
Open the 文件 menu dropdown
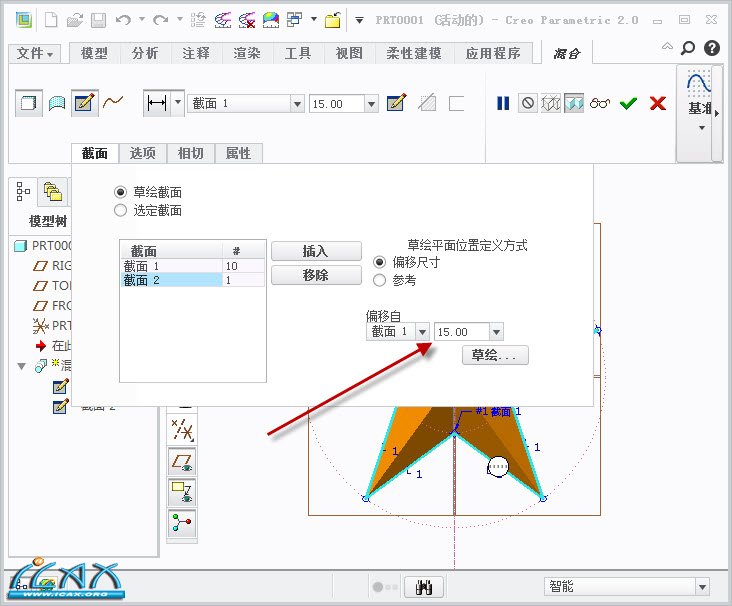coord(35,54)
